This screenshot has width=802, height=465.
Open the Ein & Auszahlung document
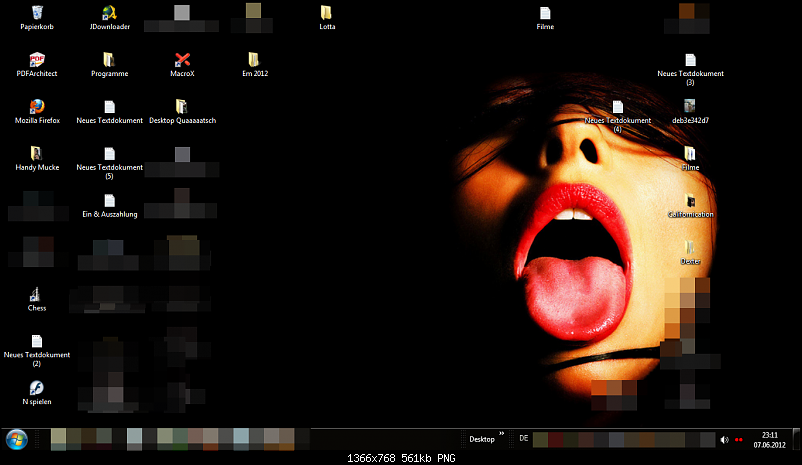tap(109, 200)
